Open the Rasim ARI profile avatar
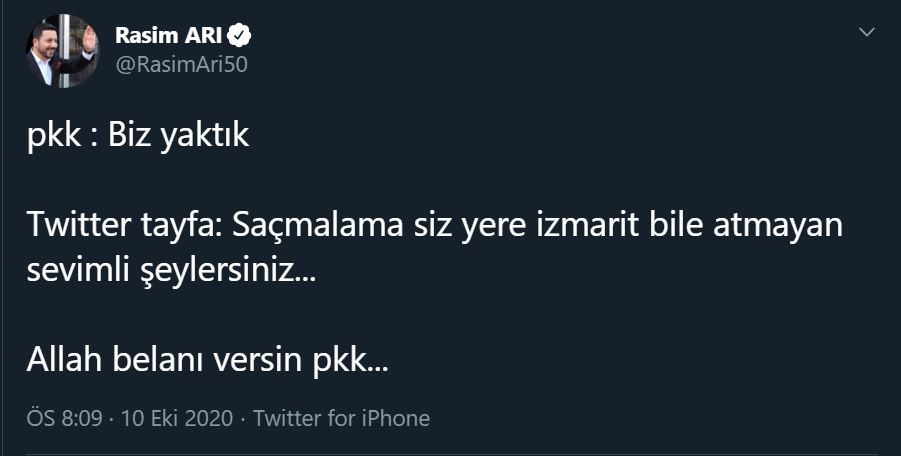The width and height of the screenshot is (901, 456). [61, 50]
